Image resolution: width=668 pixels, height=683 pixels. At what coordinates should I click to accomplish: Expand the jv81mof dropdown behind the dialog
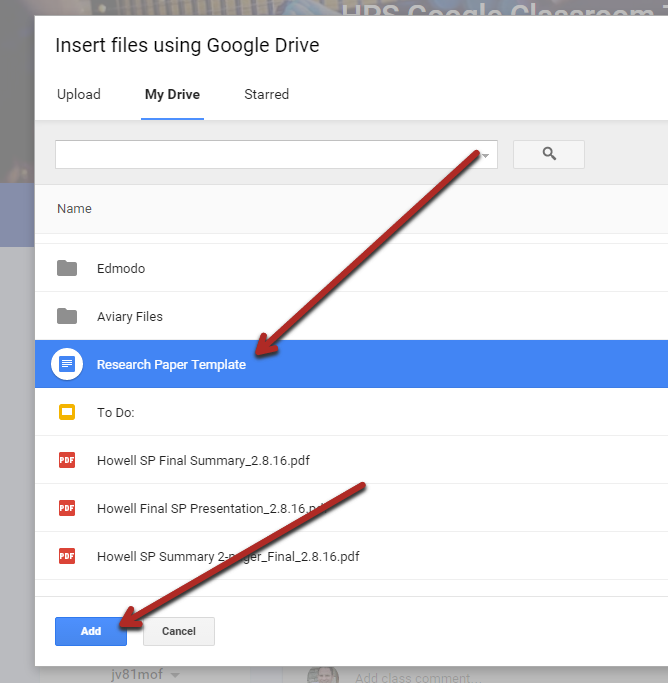tap(175, 675)
